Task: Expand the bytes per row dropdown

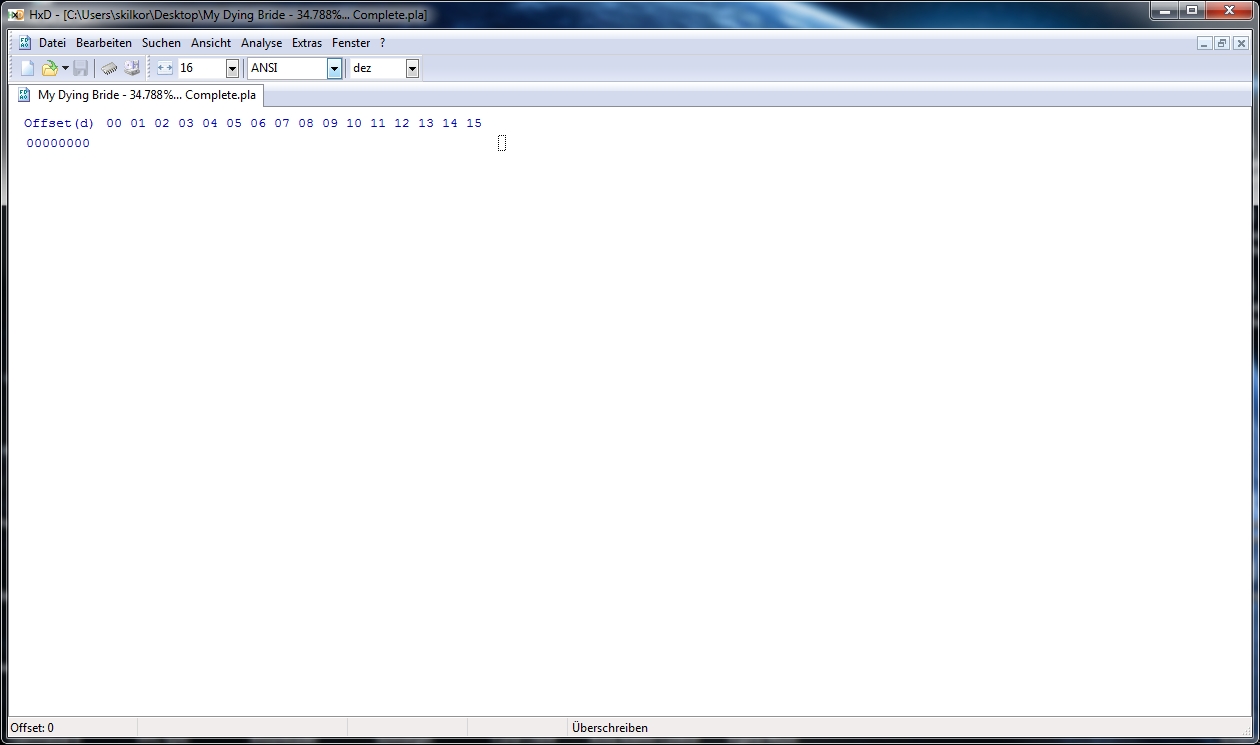Action: point(232,68)
